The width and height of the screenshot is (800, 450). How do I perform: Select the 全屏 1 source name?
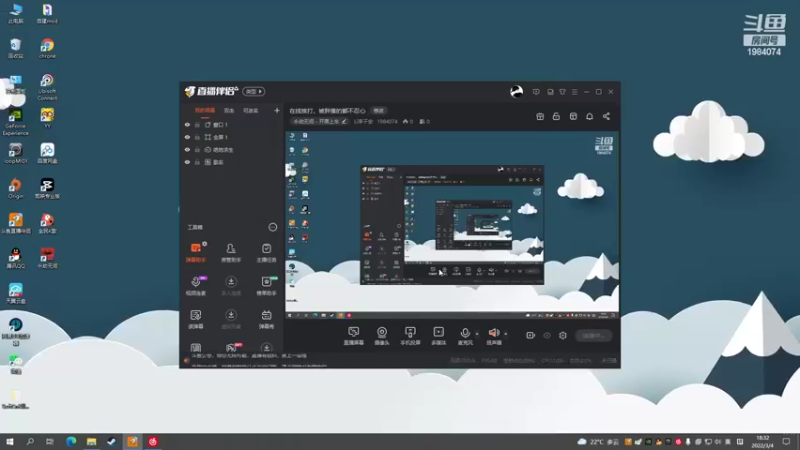(x=220, y=137)
